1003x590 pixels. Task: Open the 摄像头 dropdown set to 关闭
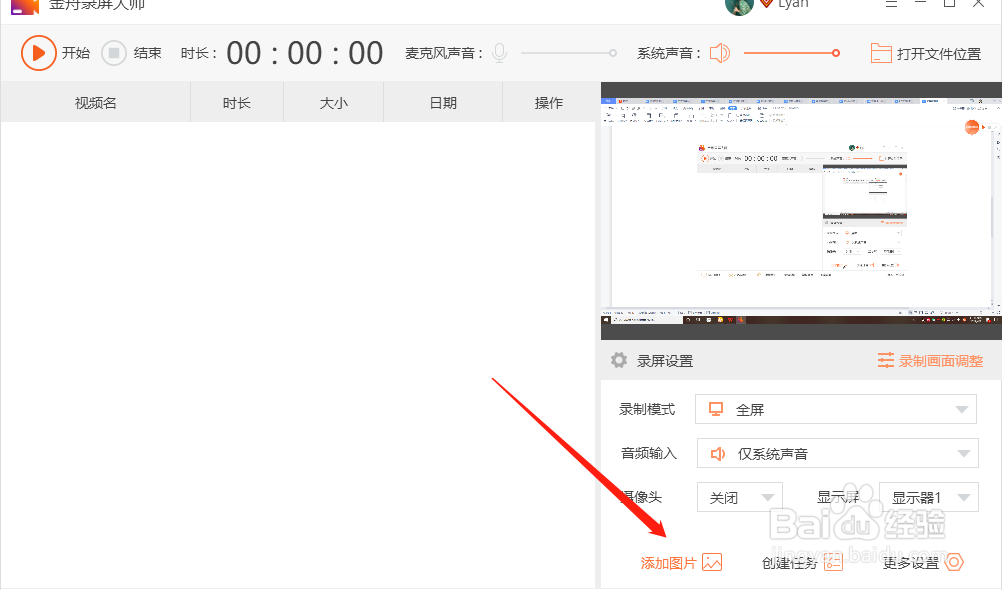739,496
